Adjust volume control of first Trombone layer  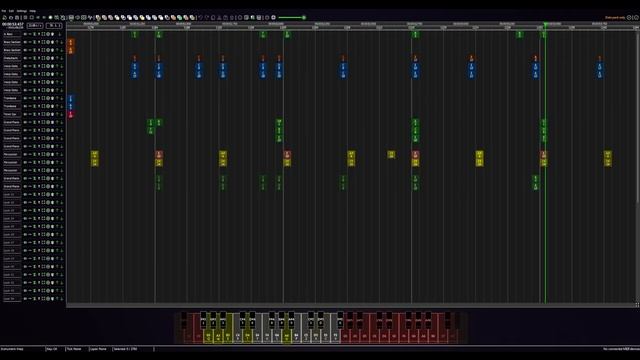point(25,98)
